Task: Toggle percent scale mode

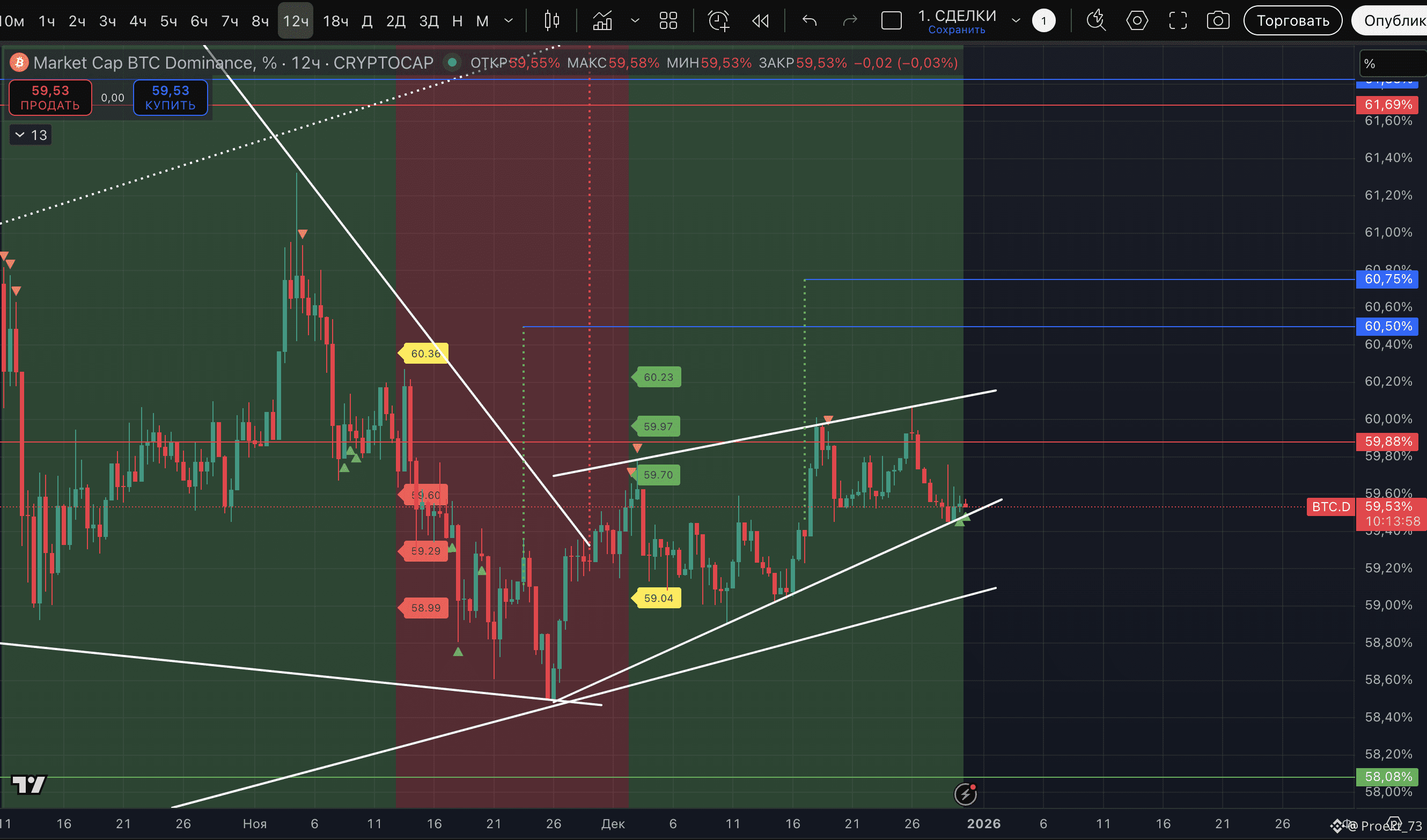Action: tap(1370, 64)
